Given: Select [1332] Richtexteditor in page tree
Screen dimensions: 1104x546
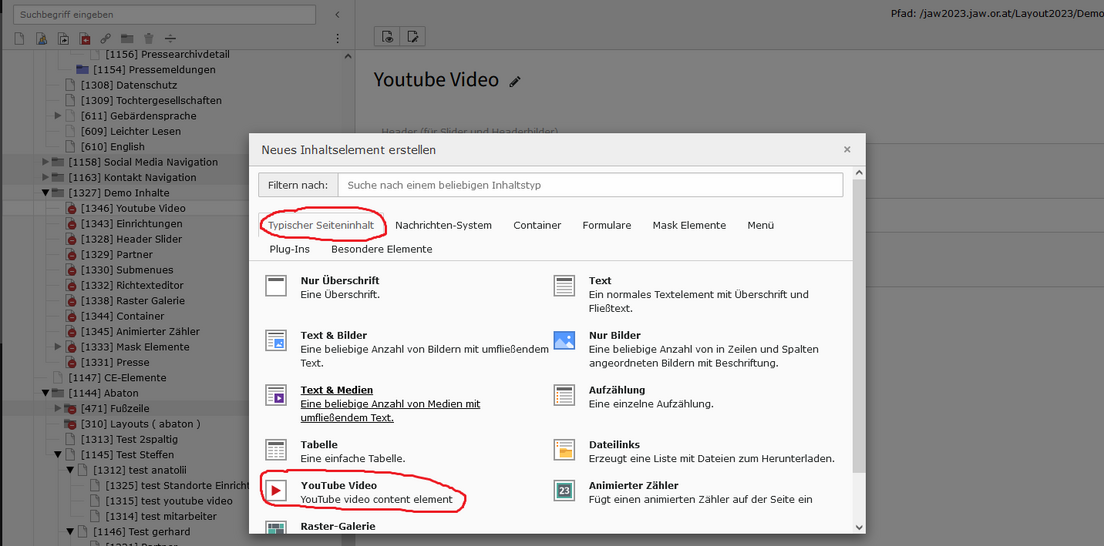Looking at the screenshot, I should (132, 285).
